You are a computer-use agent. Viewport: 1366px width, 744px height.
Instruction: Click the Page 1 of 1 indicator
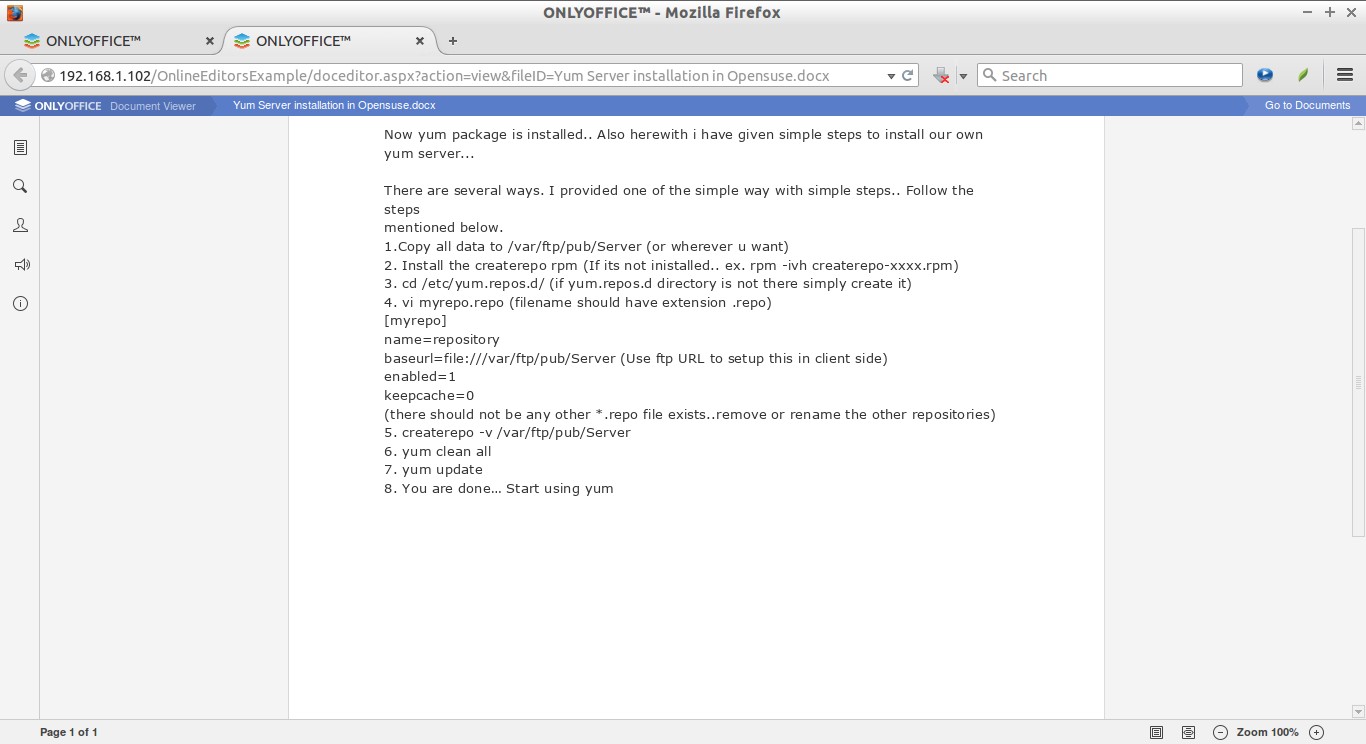[x=69, y=732]
